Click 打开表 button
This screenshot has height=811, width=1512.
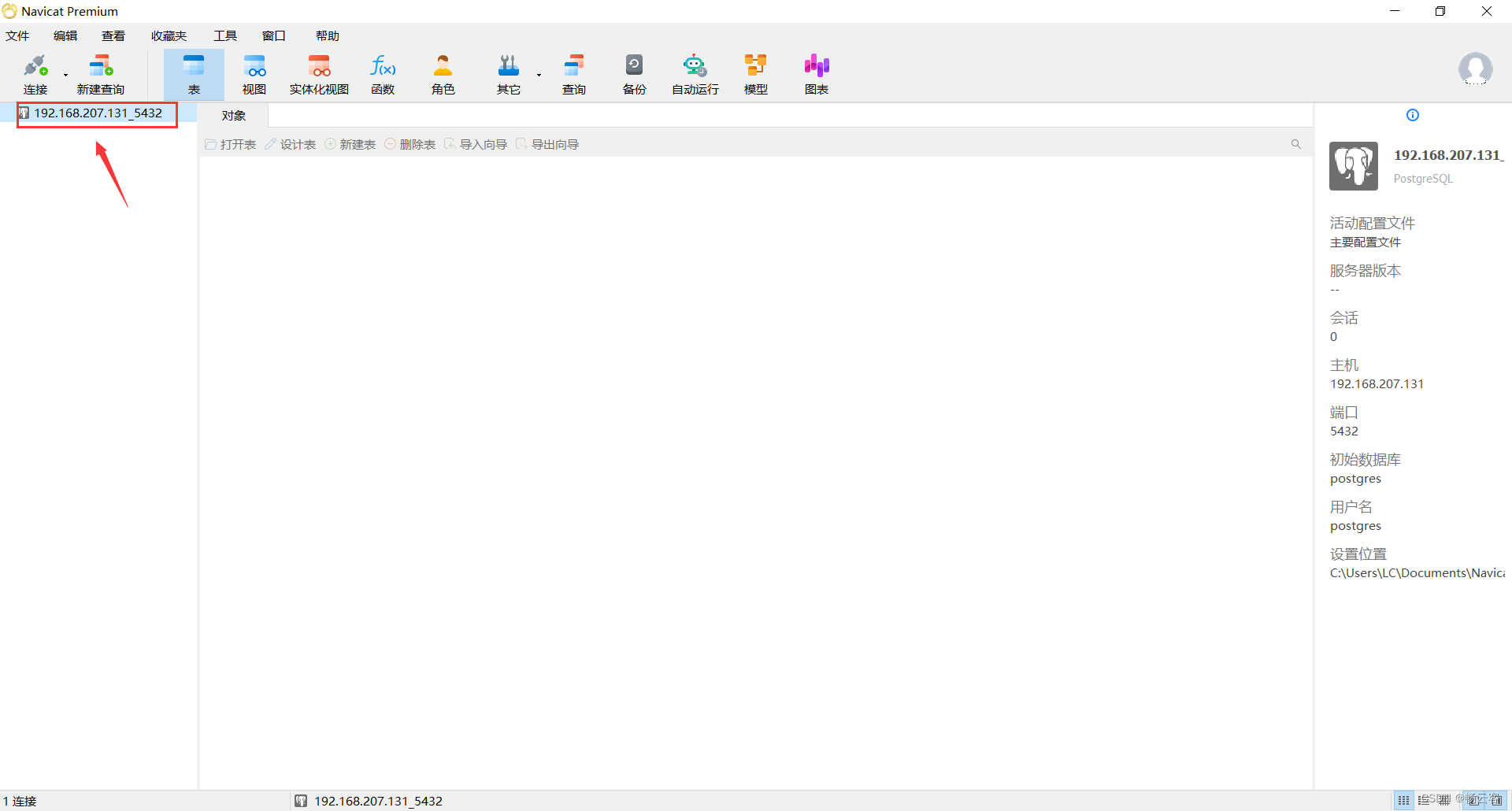(231, 145)
